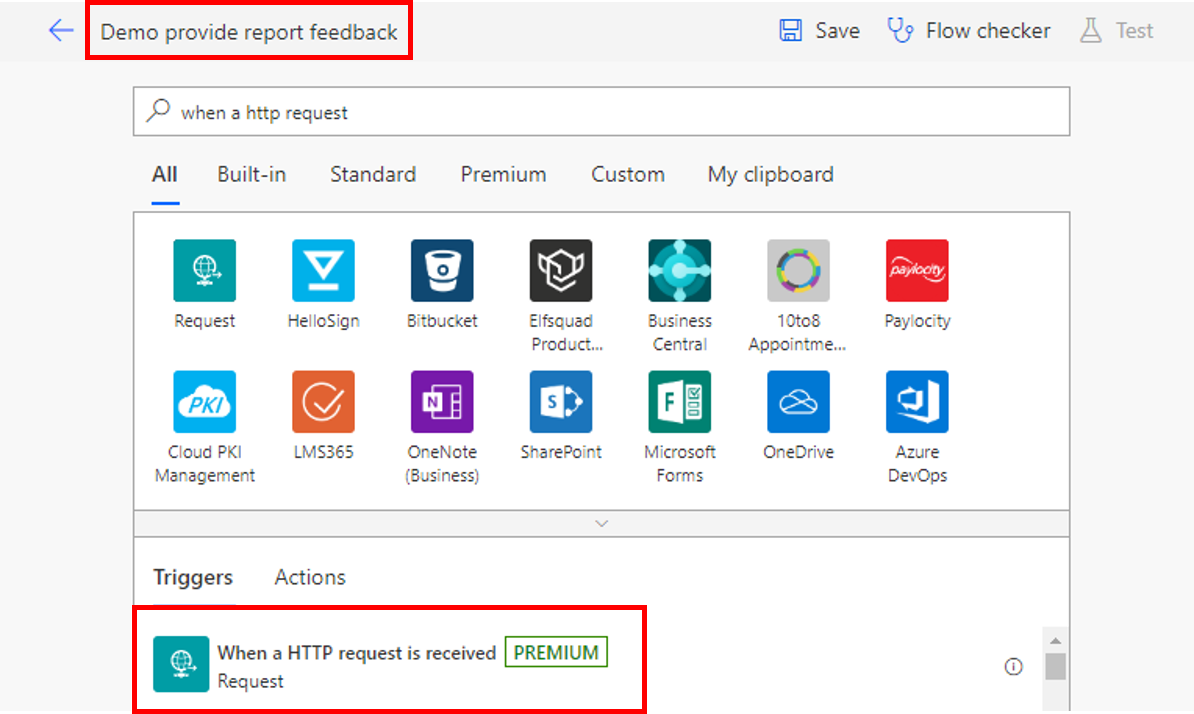Select the Business Central connector
Image resolution: width=1194 pixels, height=714 pixels.
[679, 271]
